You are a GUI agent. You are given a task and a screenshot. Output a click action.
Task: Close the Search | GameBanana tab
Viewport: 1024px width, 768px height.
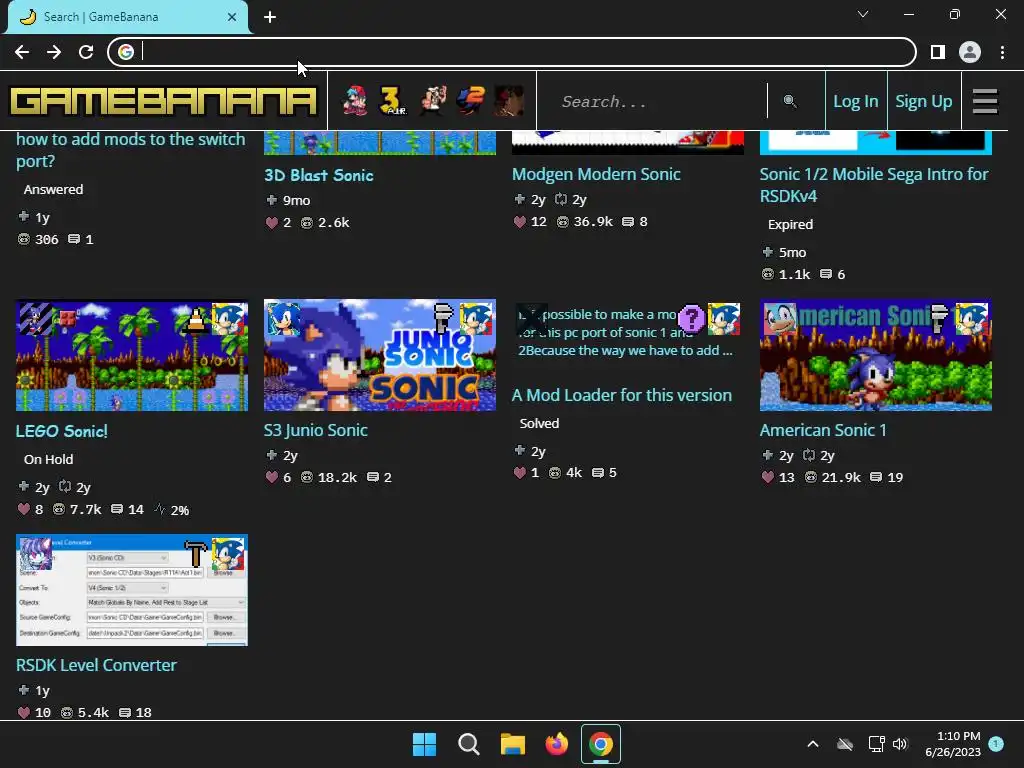[232, 17]
